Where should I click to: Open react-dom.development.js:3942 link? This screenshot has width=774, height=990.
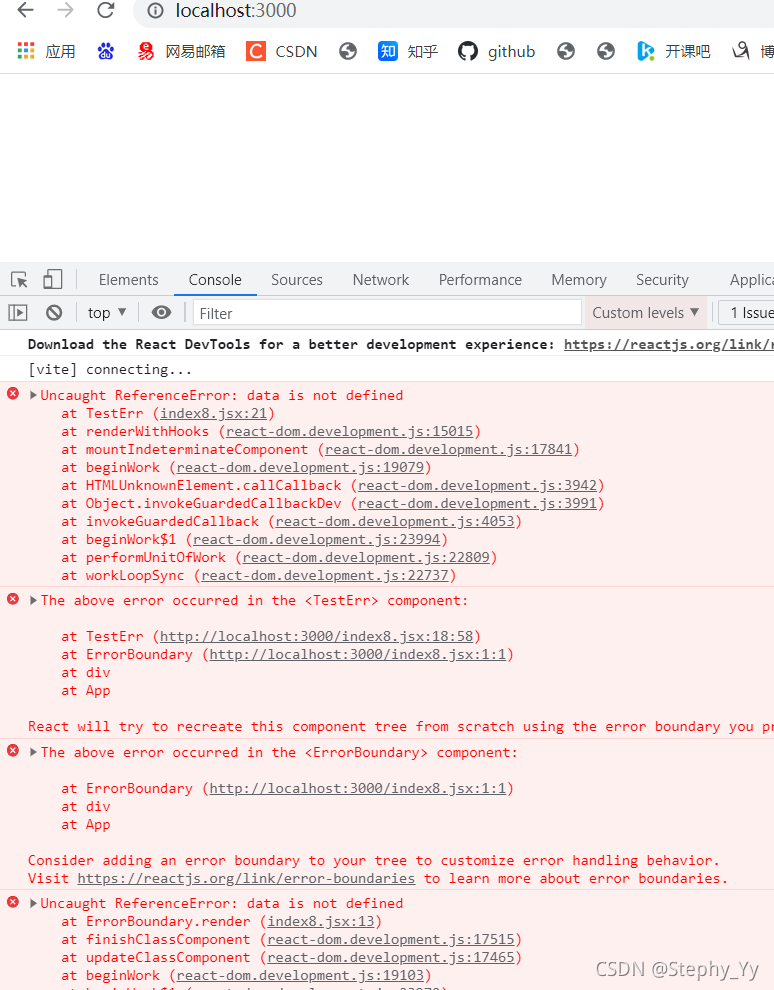477,486
